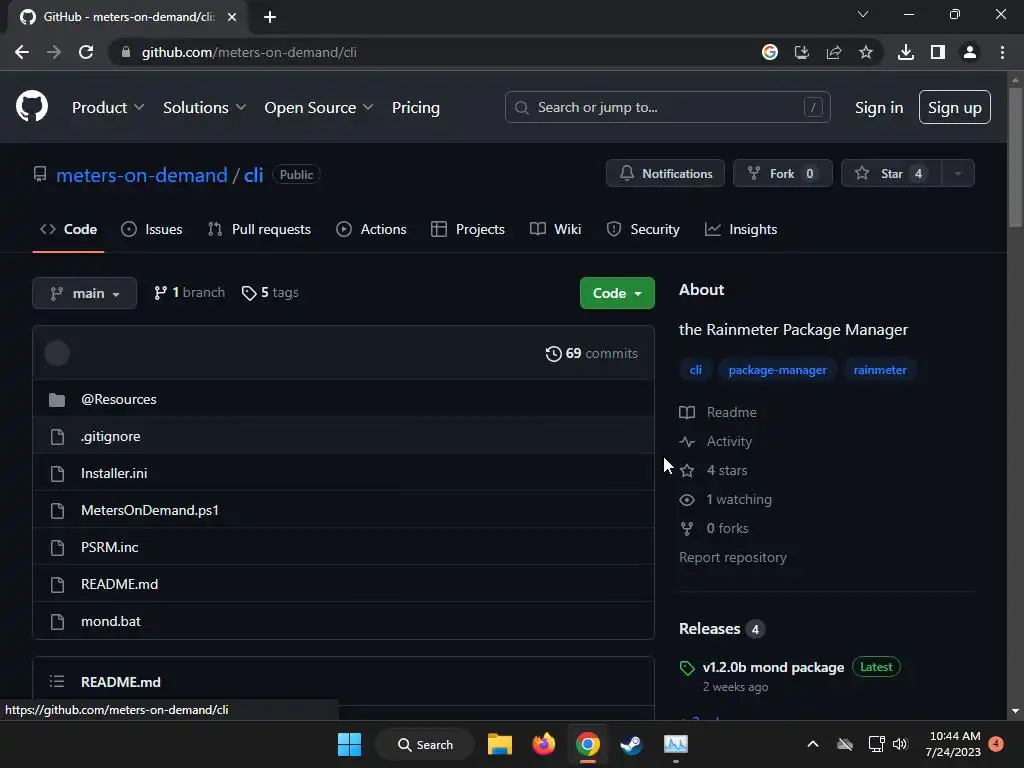This screenshot has width=1024, height=768.
Task: Switch to Pull requests tab
Action: 259,229
